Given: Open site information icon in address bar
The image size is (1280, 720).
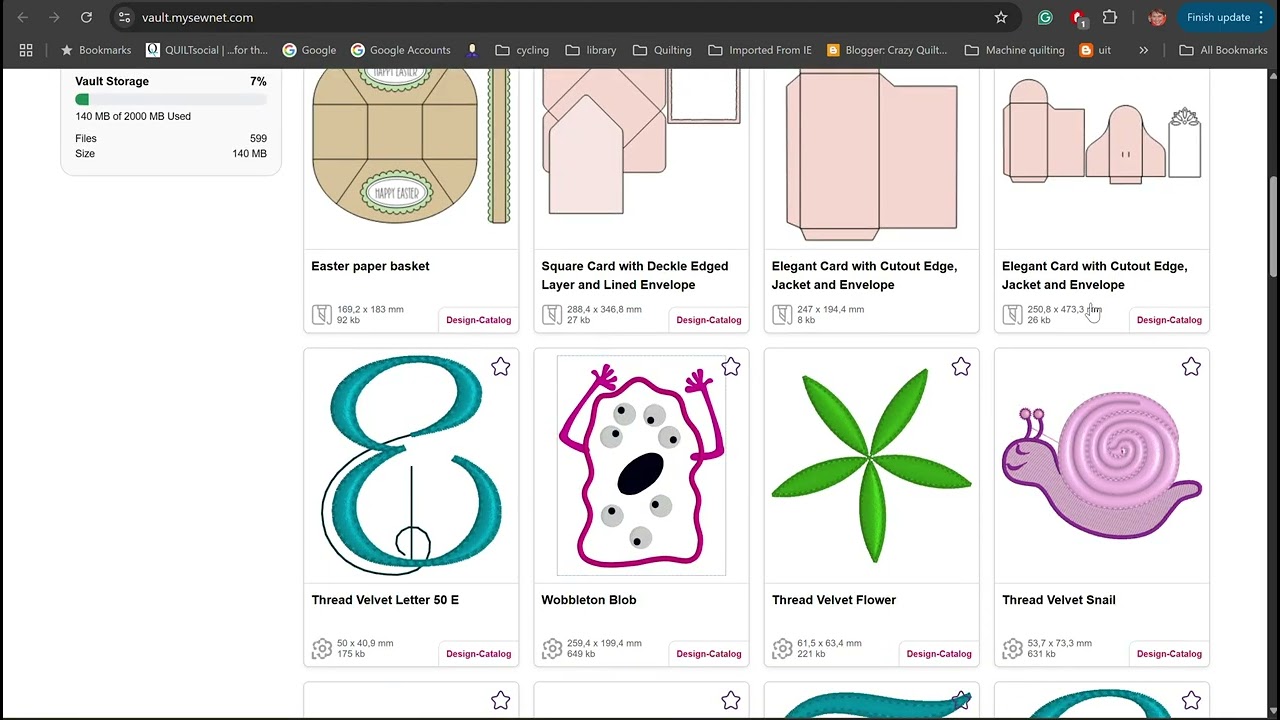Looking at the screenshot, I should pyautogui.click(x=123, y=17).
